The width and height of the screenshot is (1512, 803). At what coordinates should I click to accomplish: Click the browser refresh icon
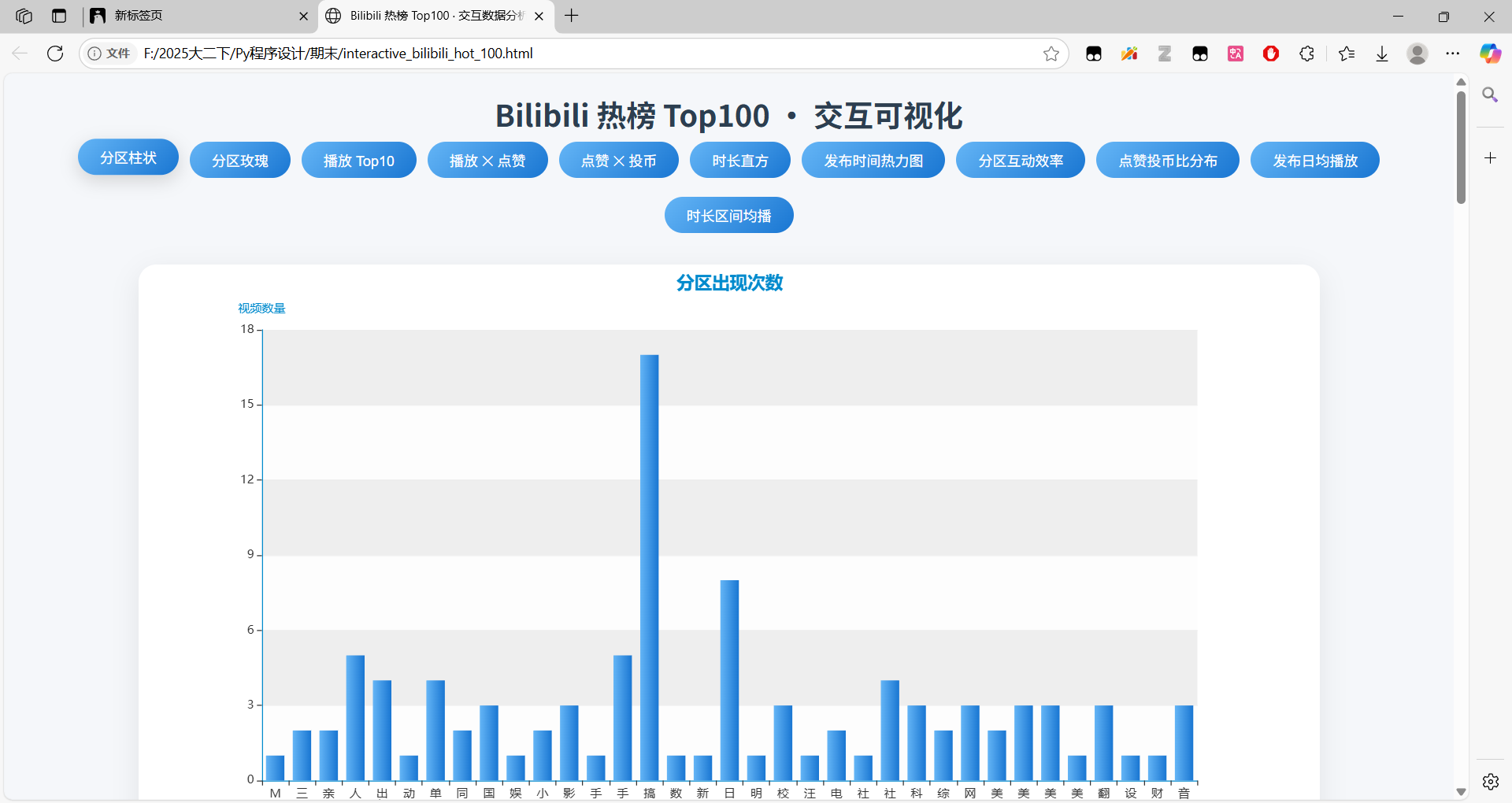55,54
